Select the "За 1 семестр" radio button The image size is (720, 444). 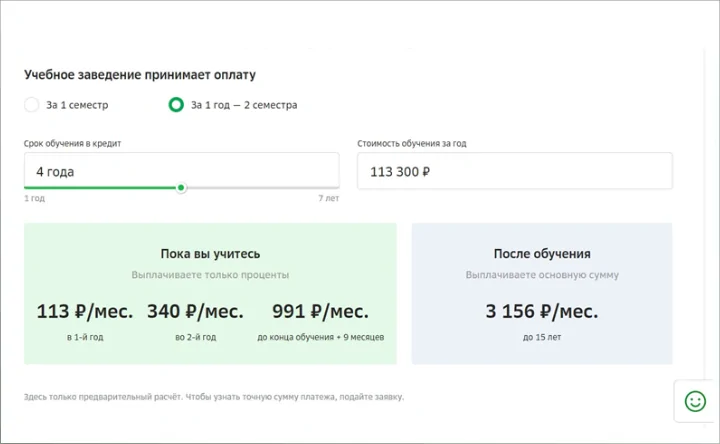point(32,104)
